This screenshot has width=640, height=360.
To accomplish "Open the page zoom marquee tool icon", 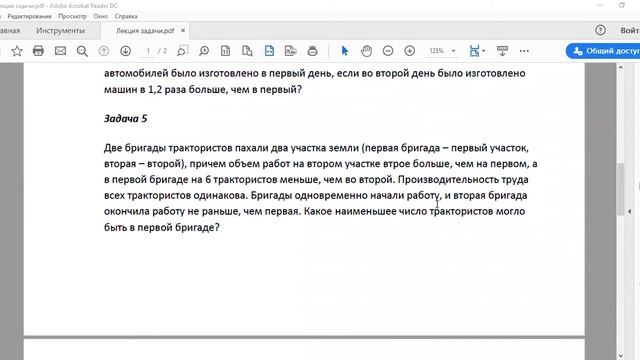I will [x=182, y=51].
